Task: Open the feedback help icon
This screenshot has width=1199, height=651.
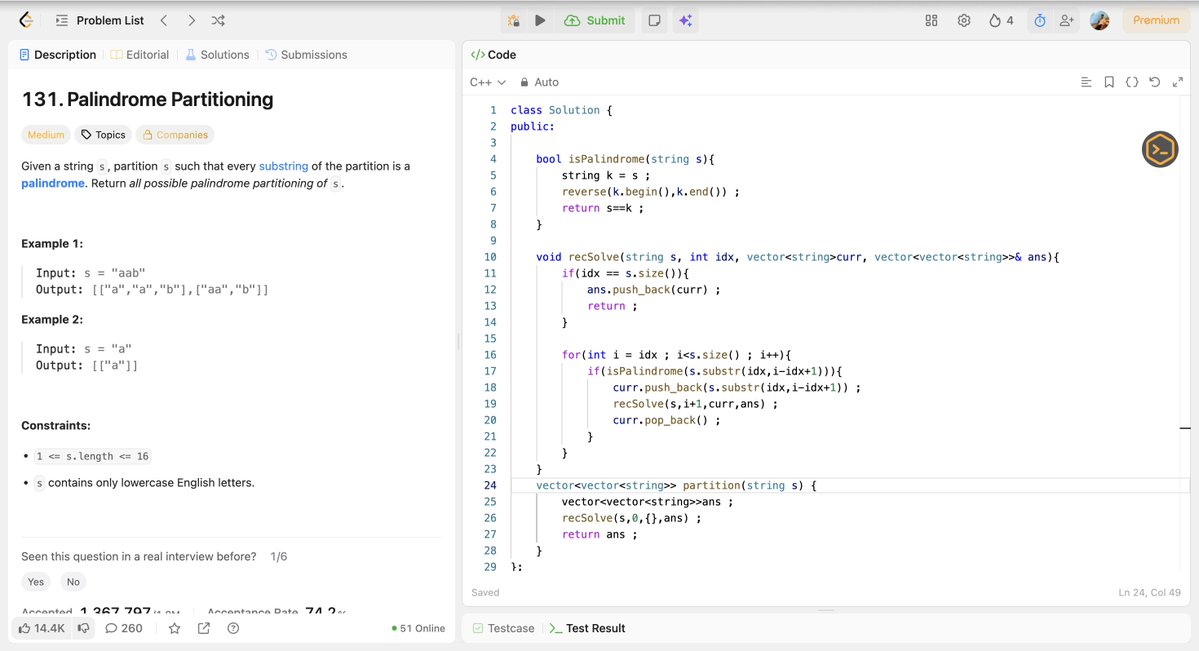Action: 233,628
